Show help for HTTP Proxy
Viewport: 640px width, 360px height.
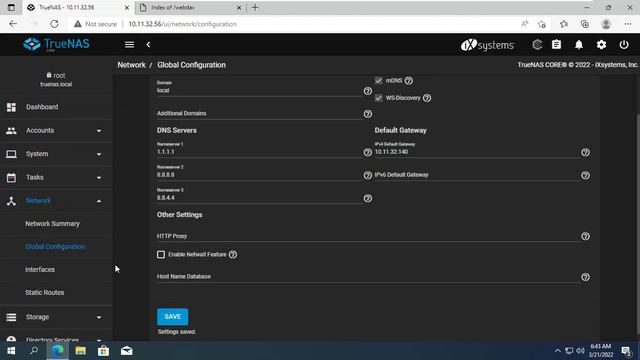click(585, 236)
